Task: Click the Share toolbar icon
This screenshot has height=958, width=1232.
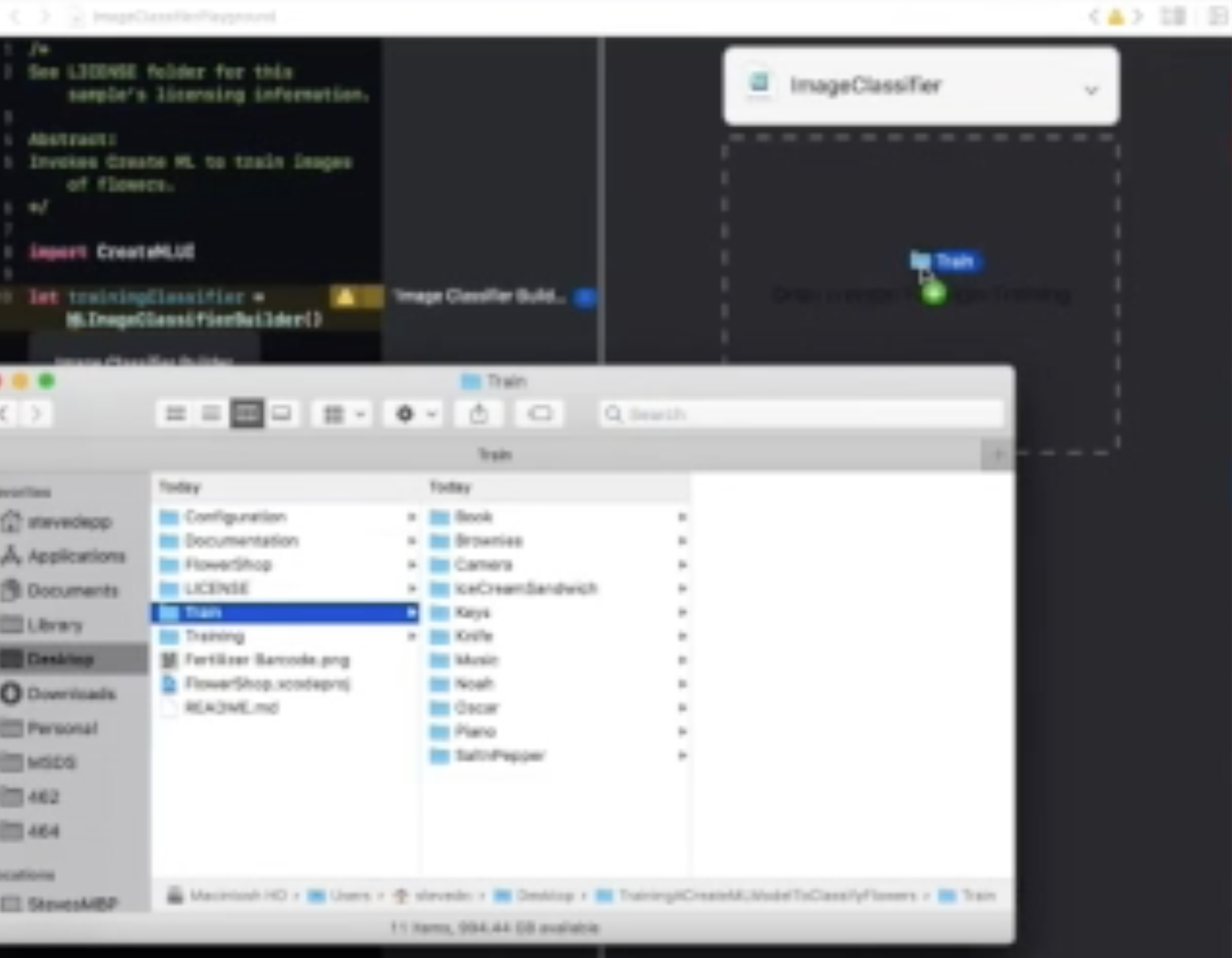Action: [479, 414]
